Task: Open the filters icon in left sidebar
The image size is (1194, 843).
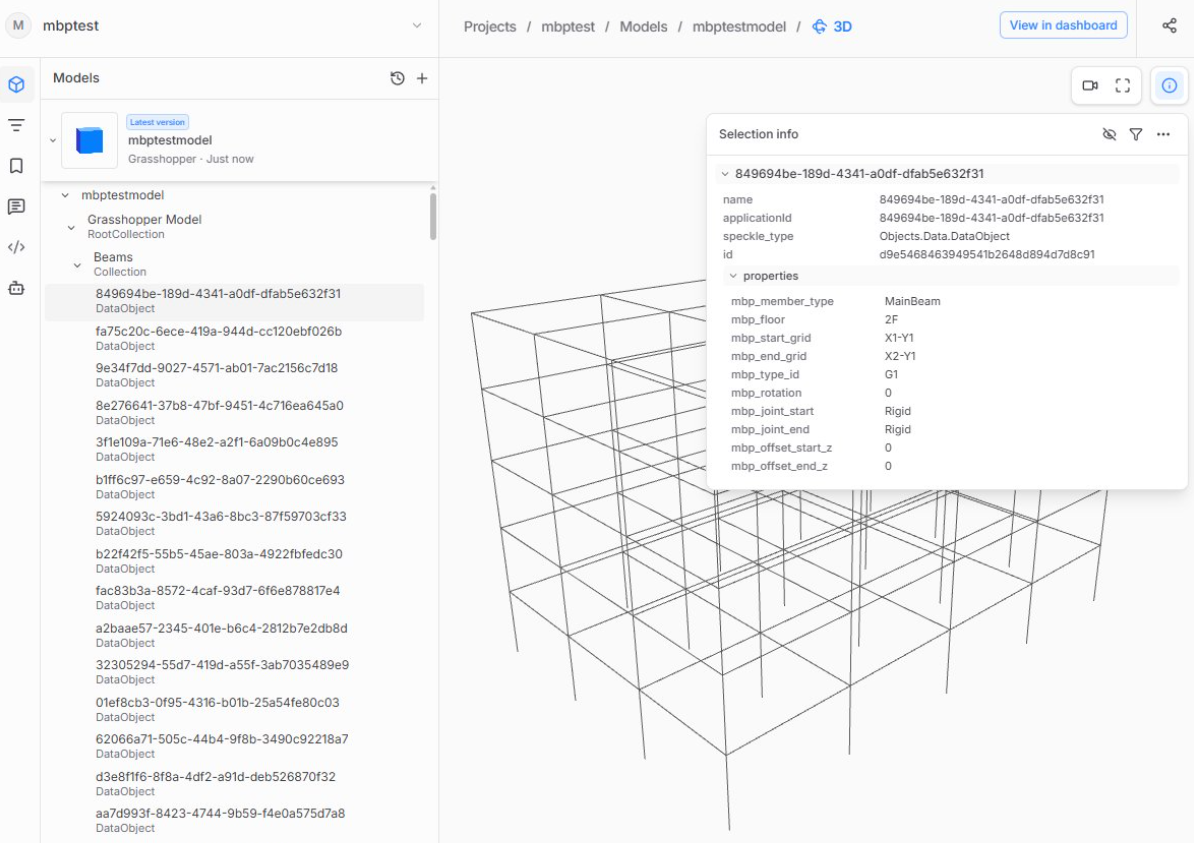Action: click(17, 125)
